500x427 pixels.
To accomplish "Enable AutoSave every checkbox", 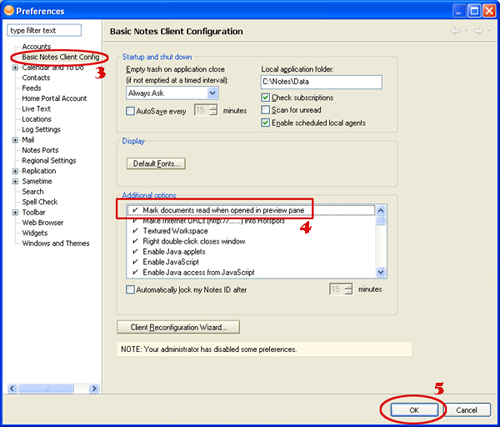I will (130, 111).
